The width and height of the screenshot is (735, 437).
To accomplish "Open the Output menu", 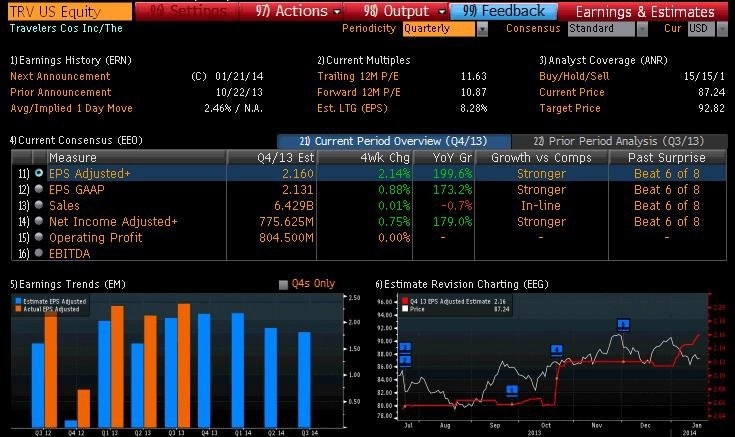I will [396, 11].
